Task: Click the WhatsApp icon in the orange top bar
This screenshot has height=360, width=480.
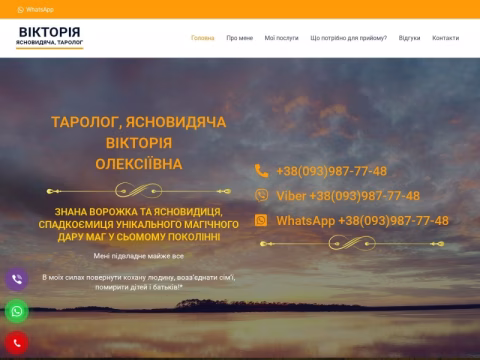Action: click(20, 10)
